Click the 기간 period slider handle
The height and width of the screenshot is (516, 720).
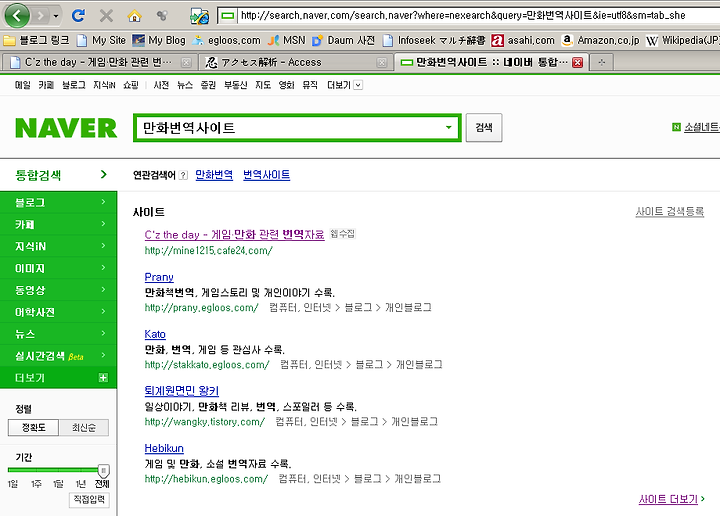pos(104,471)
